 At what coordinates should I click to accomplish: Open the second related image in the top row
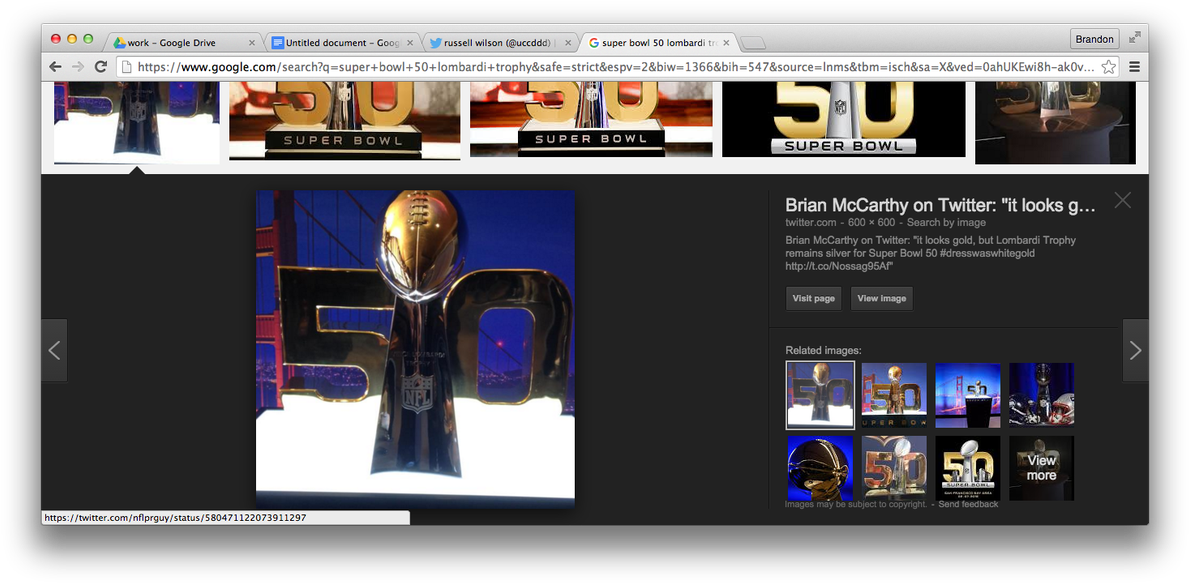pyautogui.click(x=894, y=395)
